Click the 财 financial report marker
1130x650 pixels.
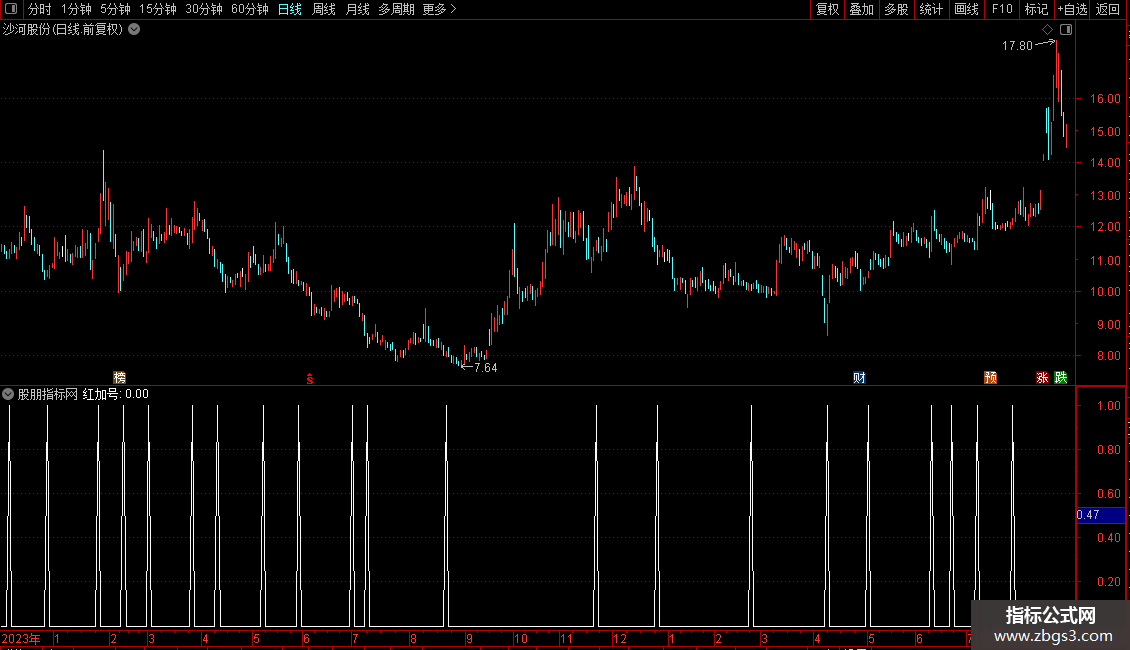[x=859, y=378]
